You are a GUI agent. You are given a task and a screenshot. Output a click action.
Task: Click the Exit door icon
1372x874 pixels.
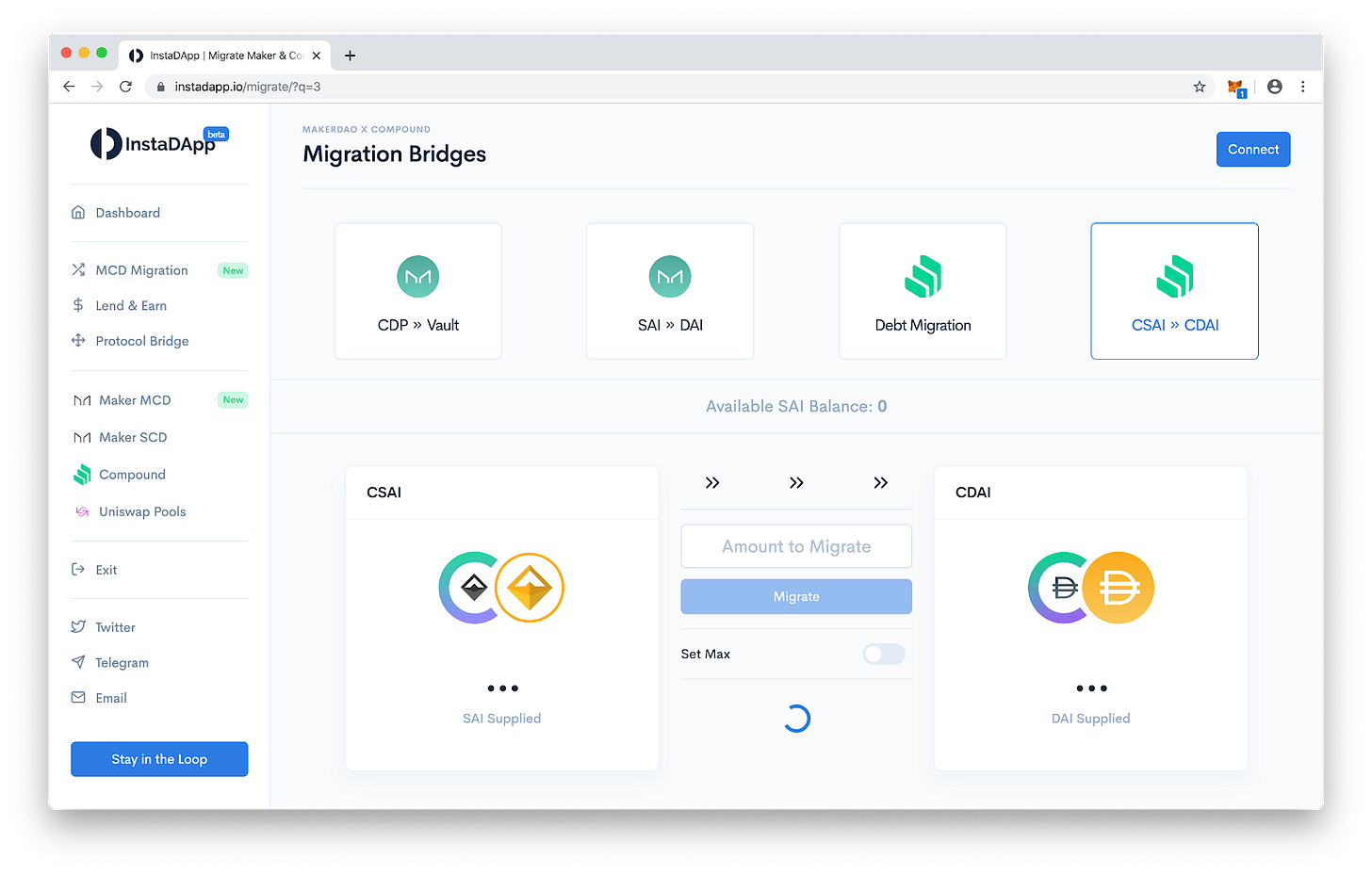[x=78, y=569]
